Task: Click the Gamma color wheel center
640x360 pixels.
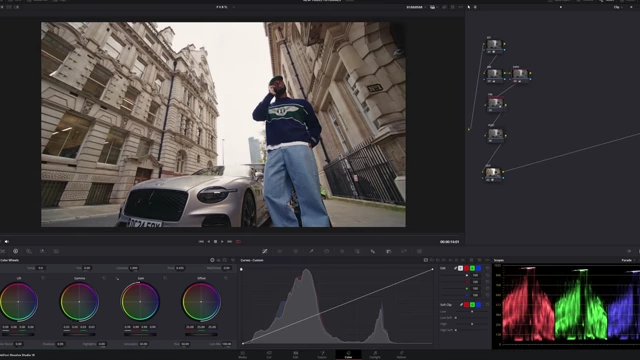Action: pyautogui.click(x=79, y=302)
